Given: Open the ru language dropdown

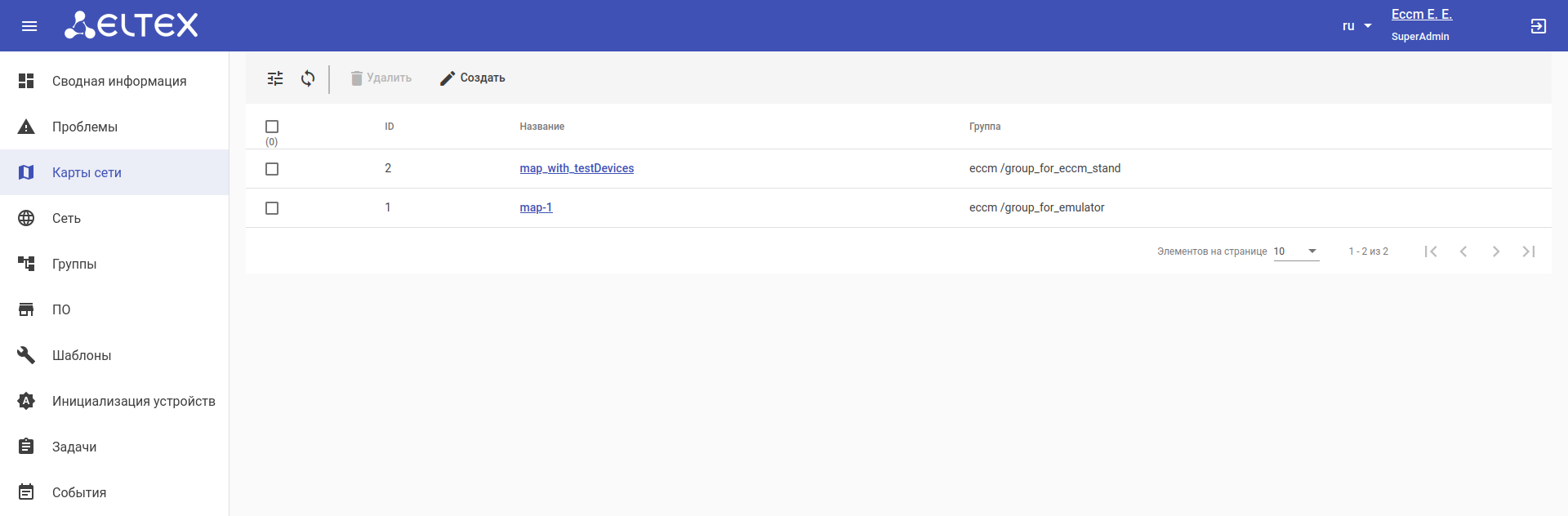Looking at the screenshot, I should click(1356, 26).
